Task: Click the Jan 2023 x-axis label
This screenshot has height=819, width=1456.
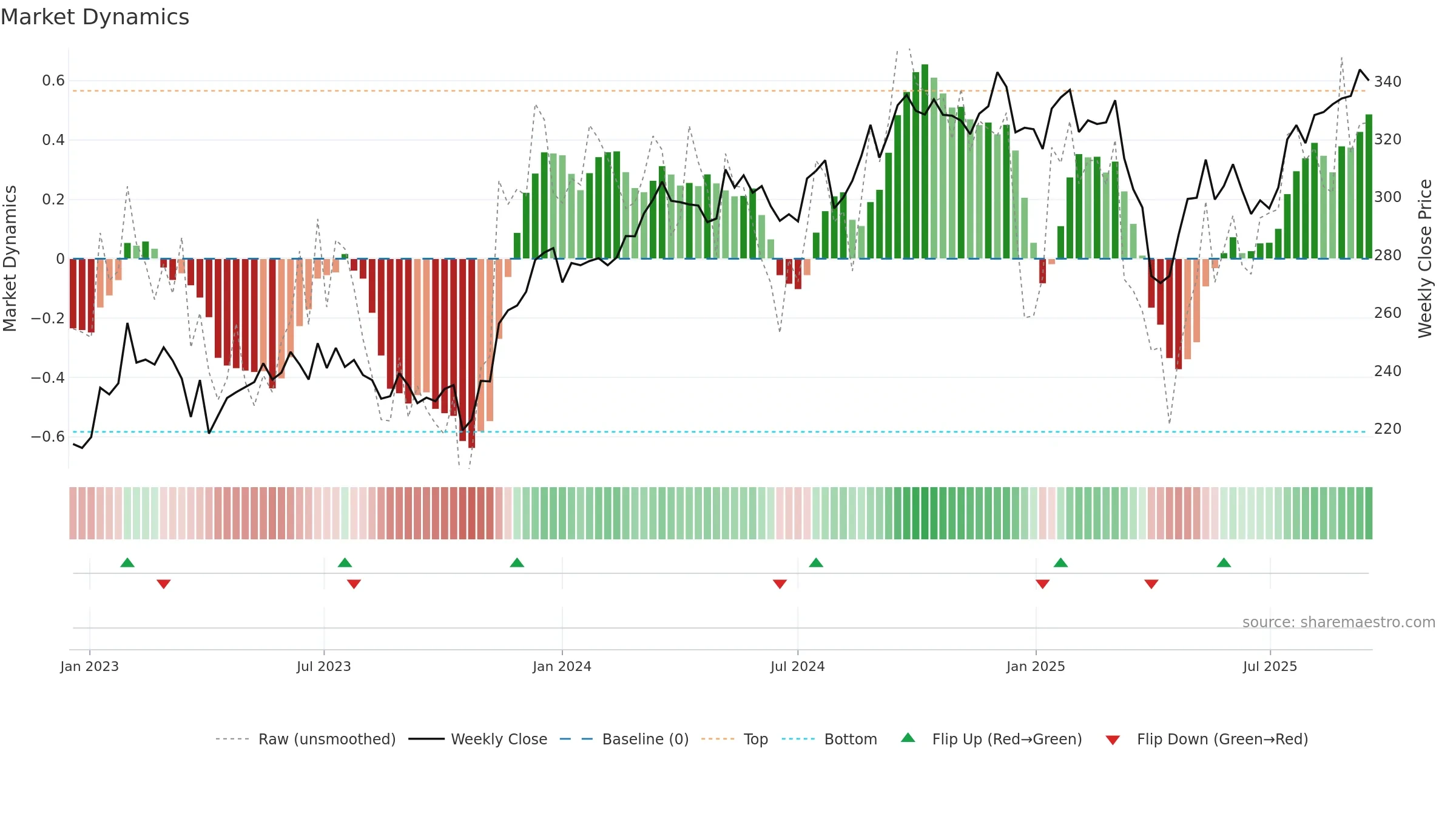Action: pyautogui.click(x=90, y=666)
